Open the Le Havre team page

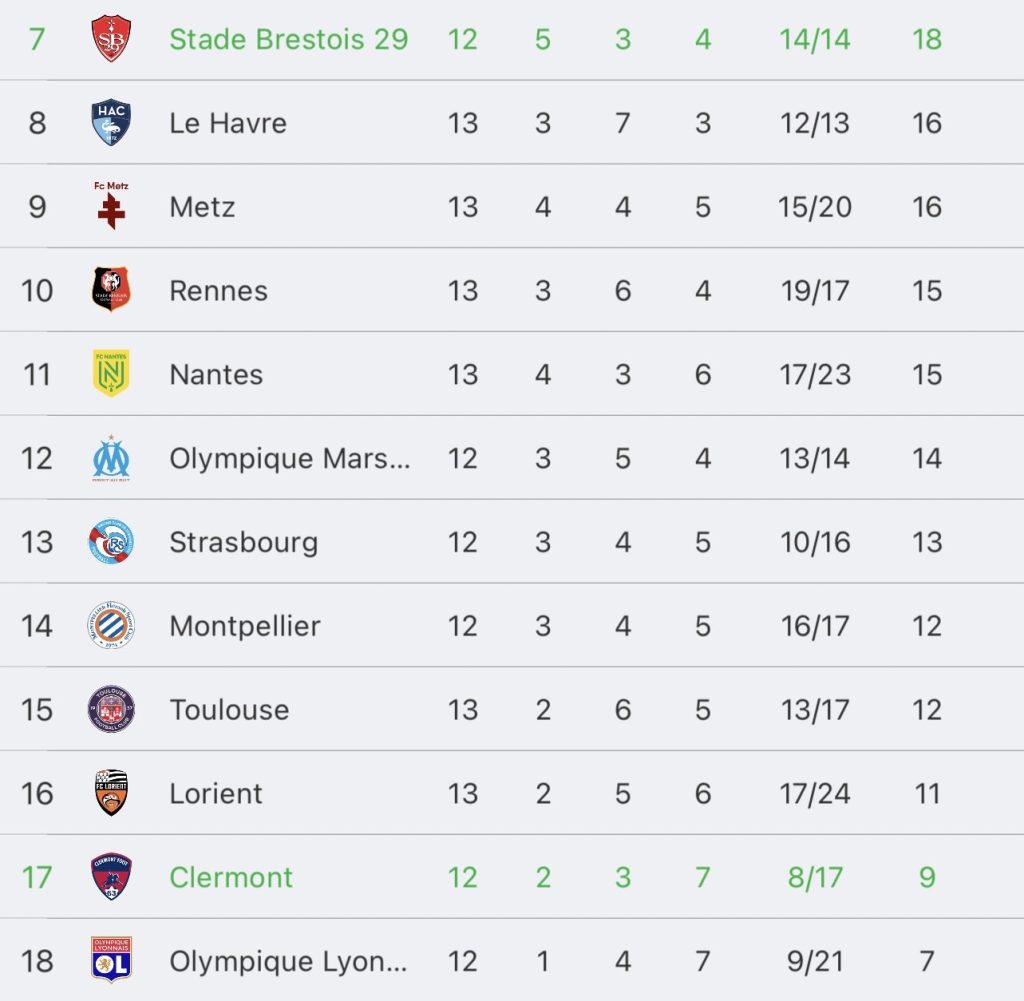(x=228, y=123)
